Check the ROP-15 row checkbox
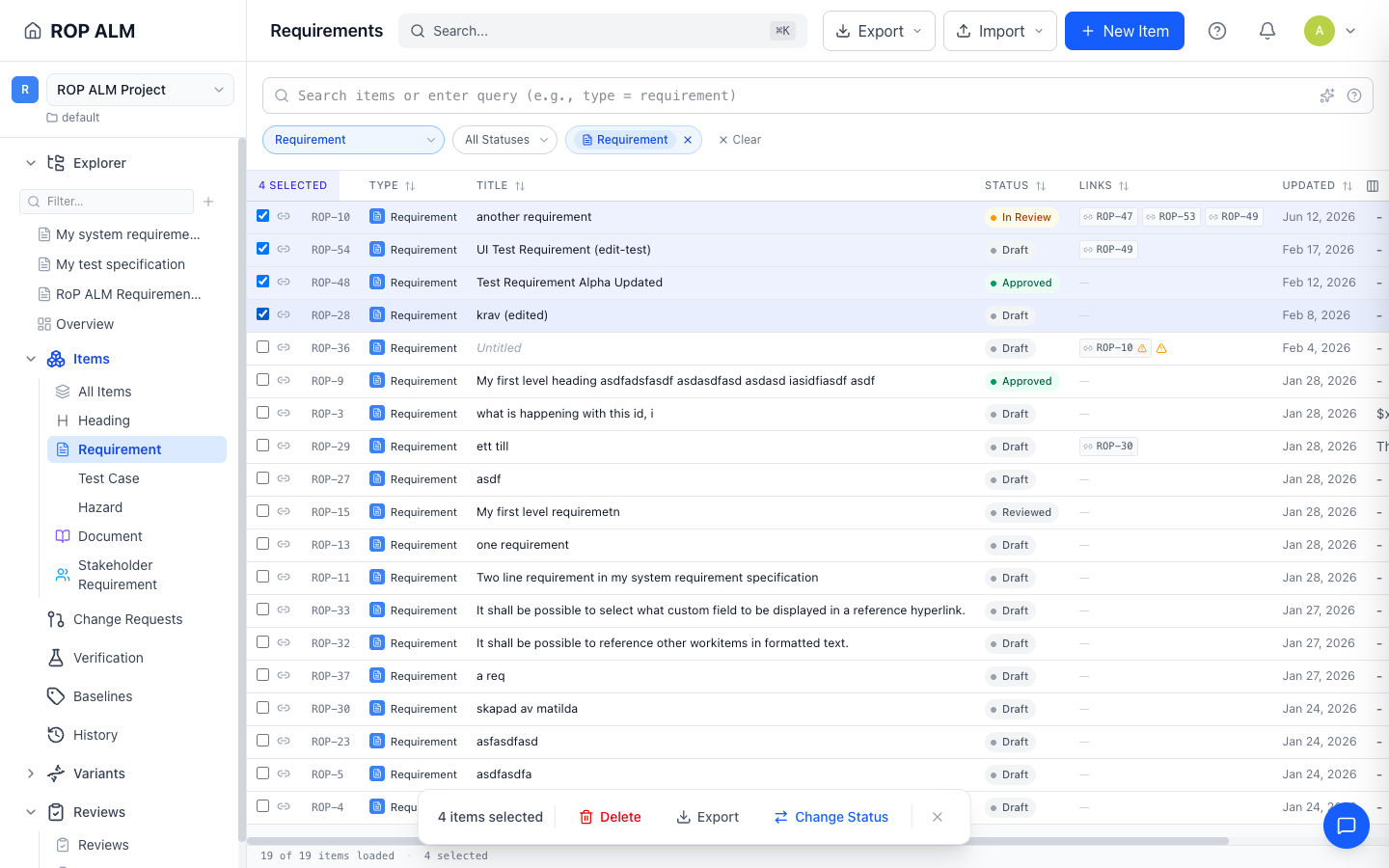 pos(262,511)
